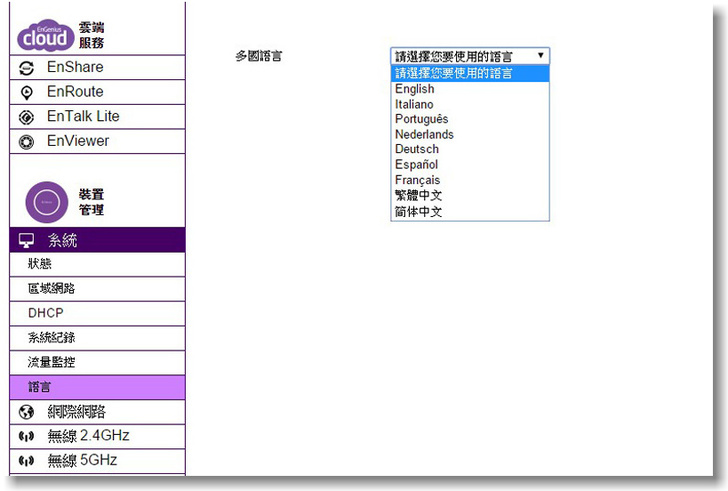Collapse the 系統 section header
The width and height of the screenshot is (728, 491).
tap(98, 240)
